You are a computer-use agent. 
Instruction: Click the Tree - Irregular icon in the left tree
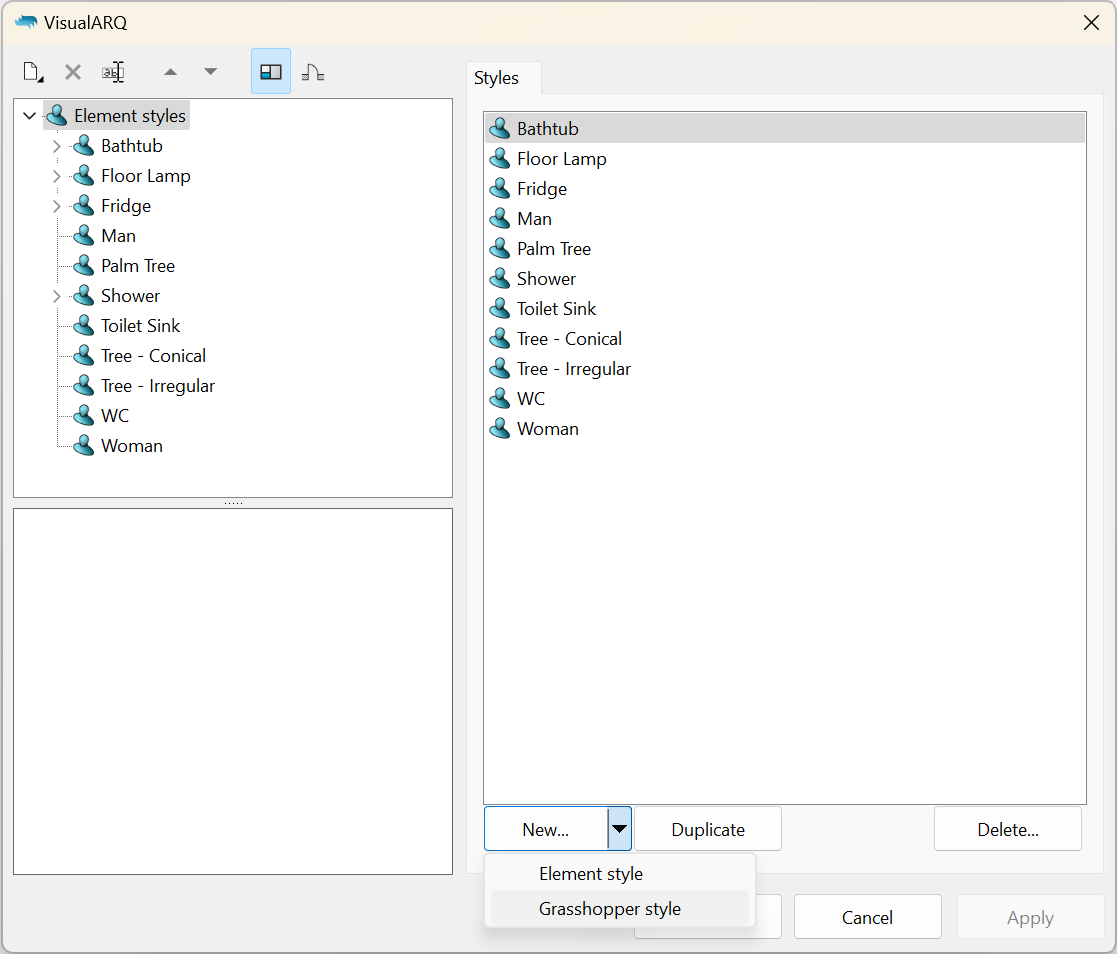tap(84, 385)
